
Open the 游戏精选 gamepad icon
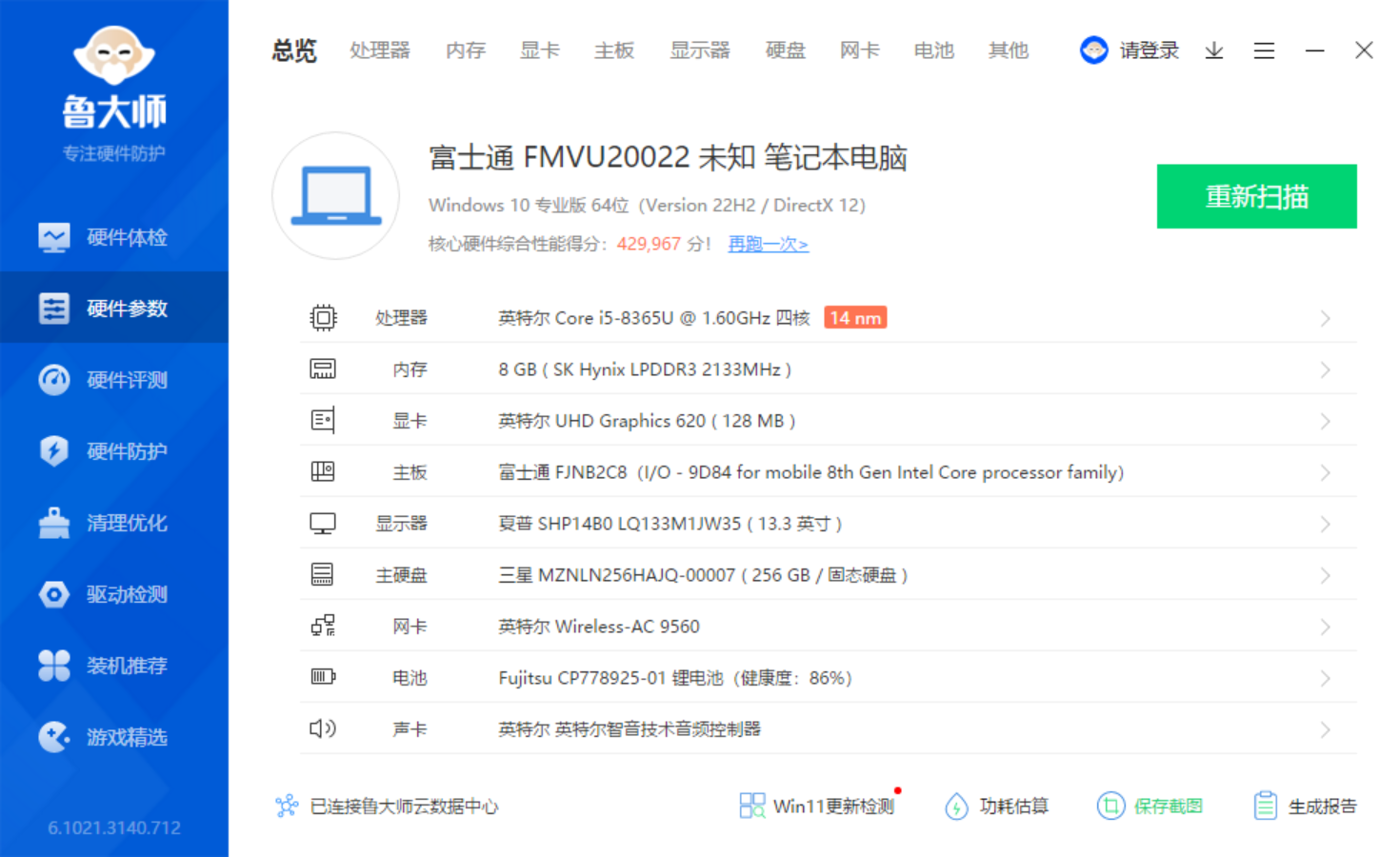point(54,737)
